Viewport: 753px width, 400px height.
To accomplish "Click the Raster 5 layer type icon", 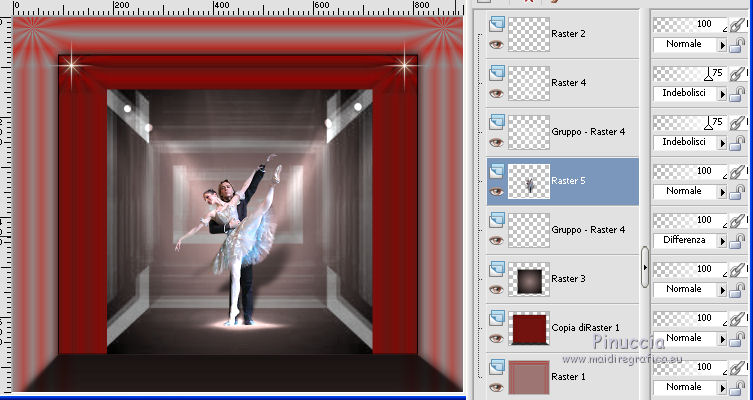I will click(497, 171).
